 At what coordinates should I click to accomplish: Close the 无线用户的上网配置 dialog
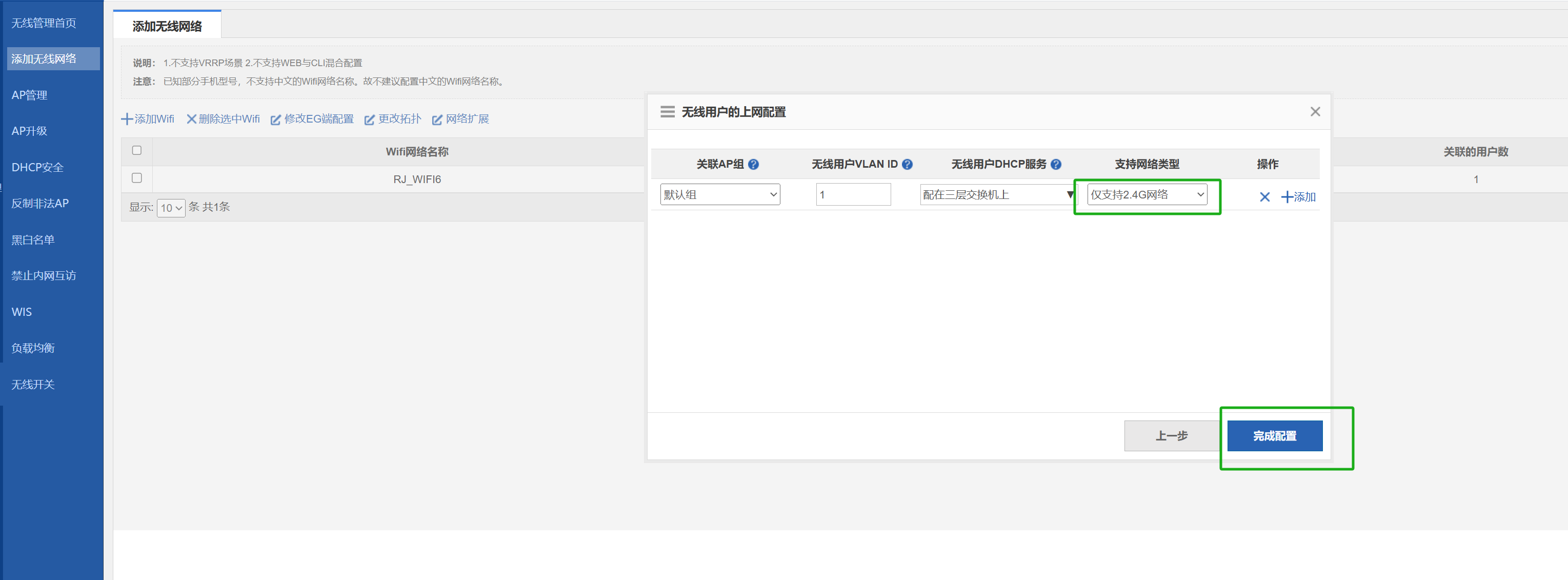[1315, 112]
